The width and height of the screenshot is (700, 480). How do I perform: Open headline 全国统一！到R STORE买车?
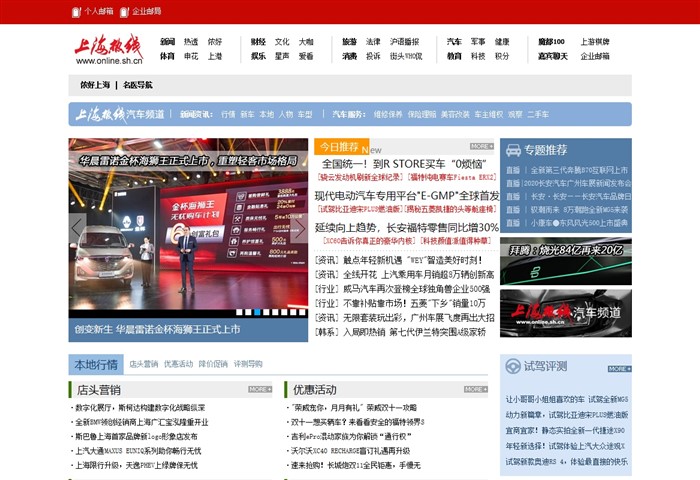point(404,164)
